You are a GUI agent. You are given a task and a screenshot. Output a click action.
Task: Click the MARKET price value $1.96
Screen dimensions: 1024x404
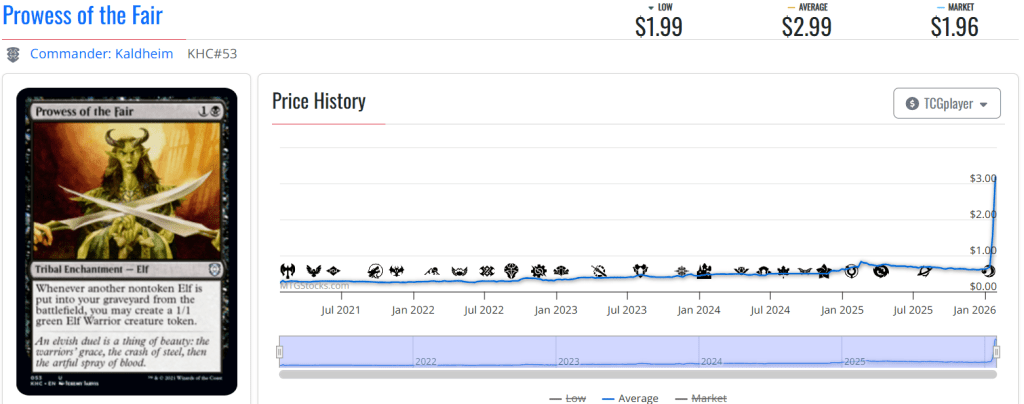955,27
